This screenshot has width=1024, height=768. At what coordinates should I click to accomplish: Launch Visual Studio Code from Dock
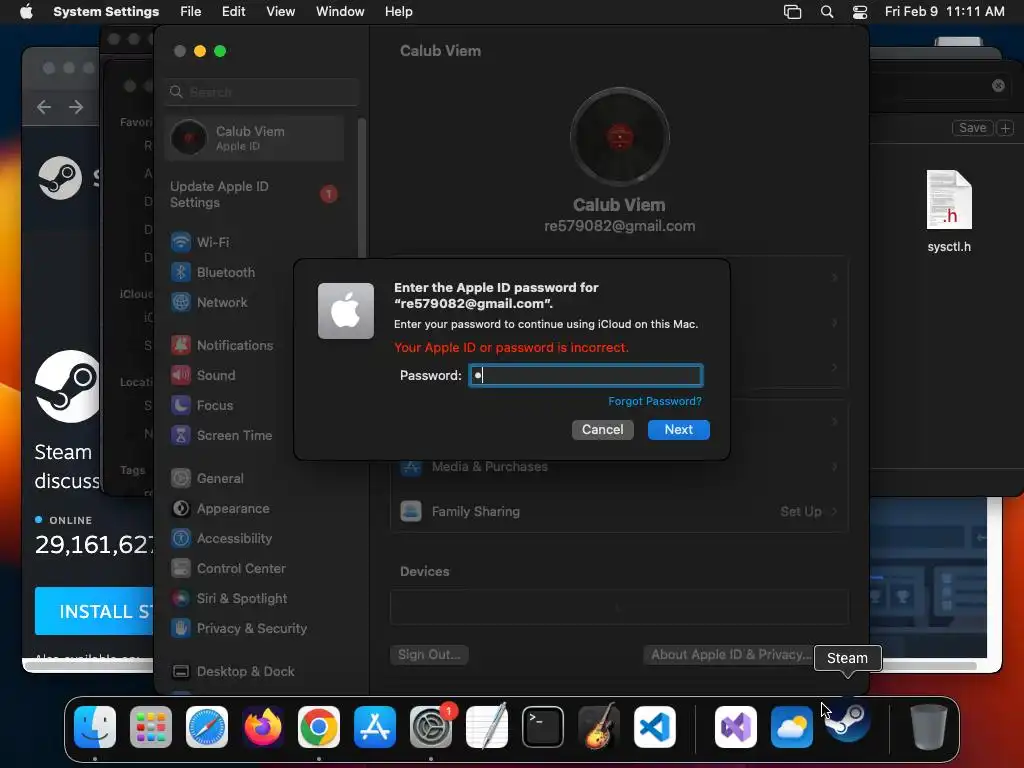[655, 727]
